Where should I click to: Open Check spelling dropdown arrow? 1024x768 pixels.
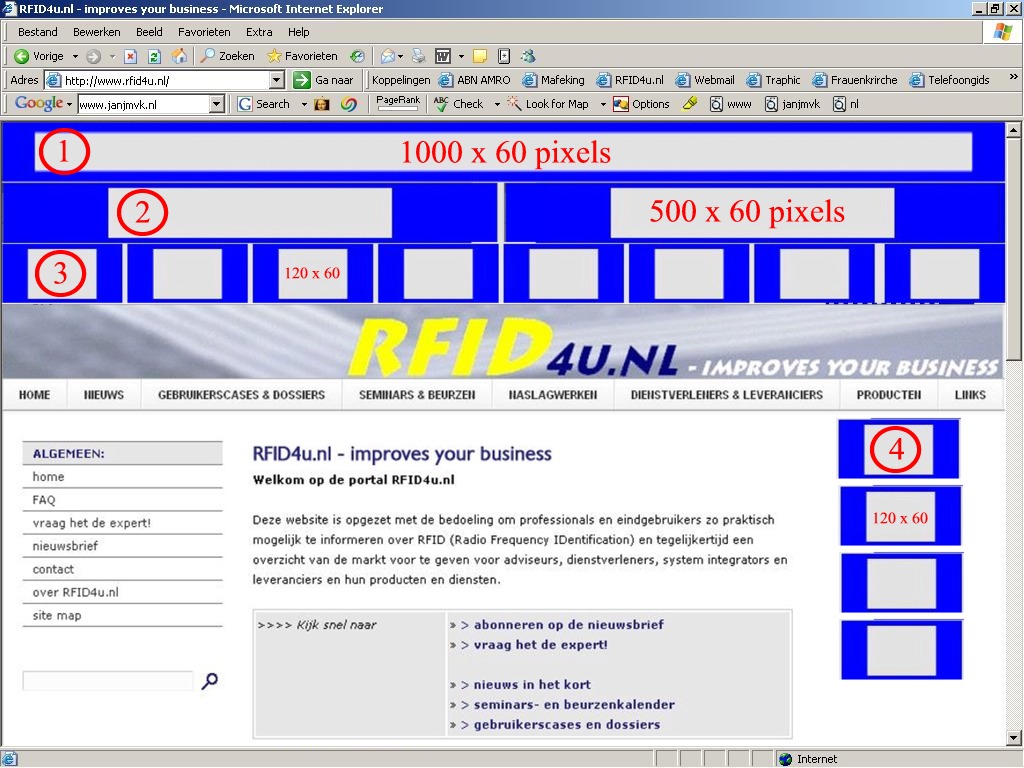497,104
